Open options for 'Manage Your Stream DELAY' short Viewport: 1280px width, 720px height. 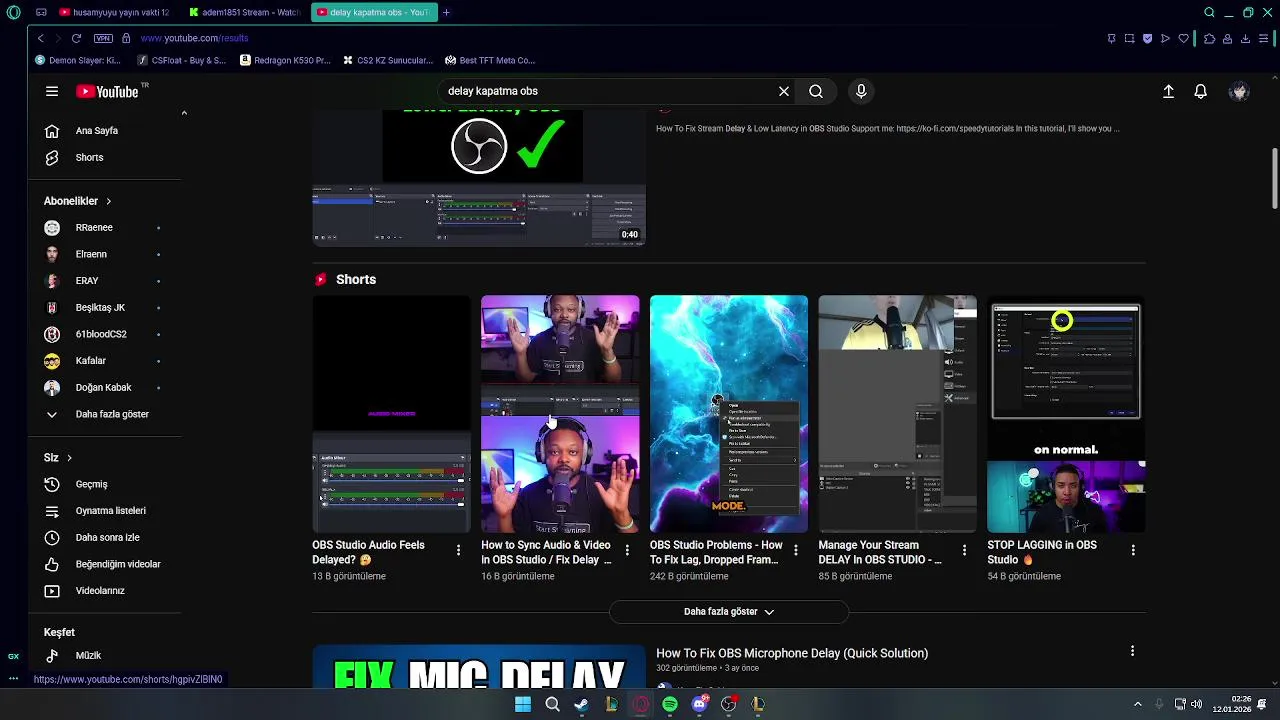pos(964,550)
